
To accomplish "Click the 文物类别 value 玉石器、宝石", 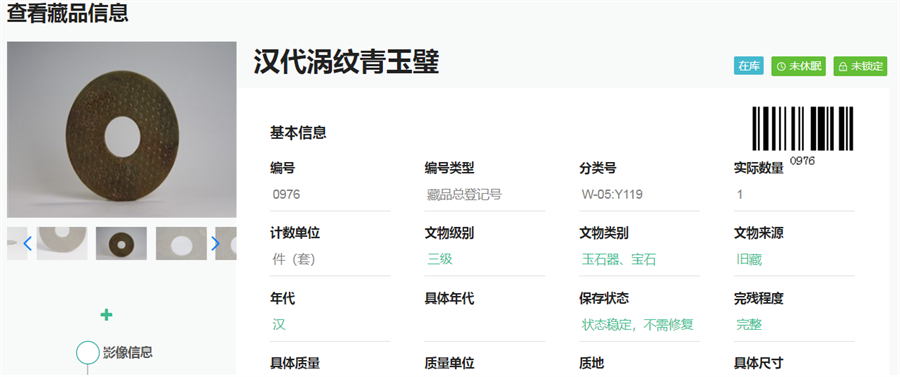I will pos(619,259).
